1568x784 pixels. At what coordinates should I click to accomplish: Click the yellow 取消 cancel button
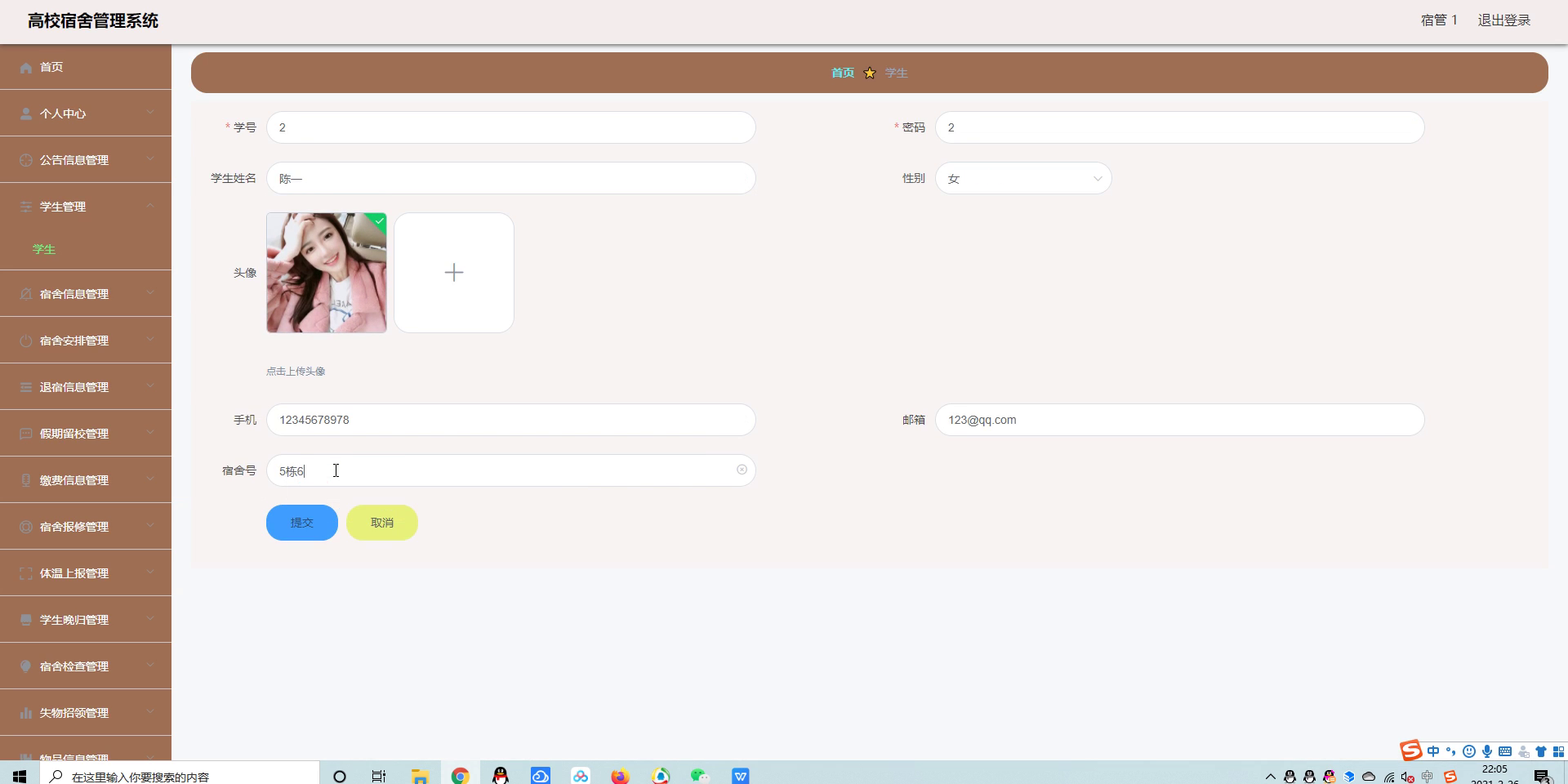(x=382, y=523)
